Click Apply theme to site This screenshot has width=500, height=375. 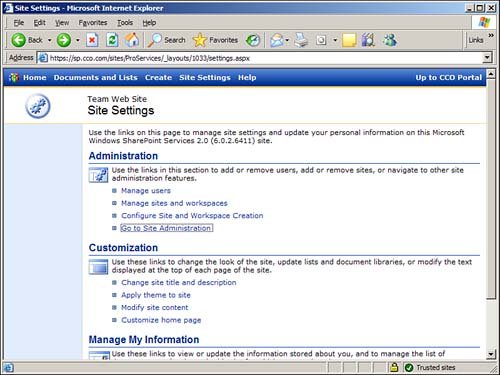pyautogui.click(x=156, y=295)
